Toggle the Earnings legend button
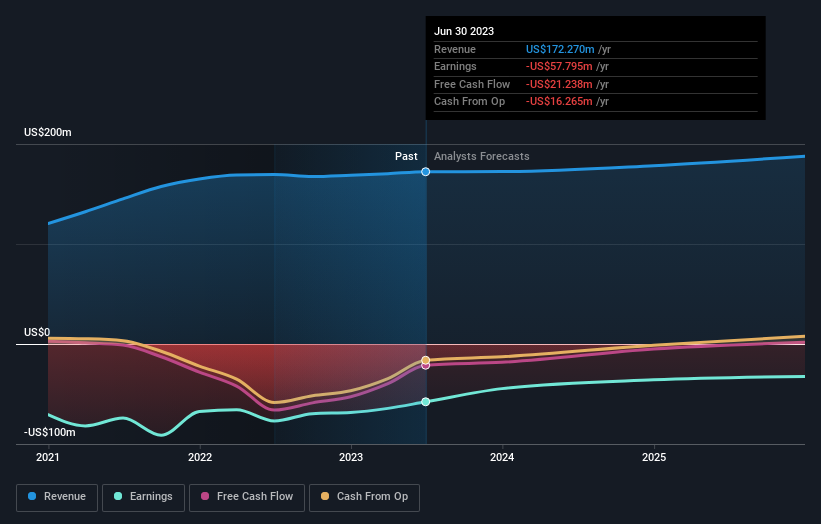Image resolution: width=821 pixels, height=524 pixels. pos(143,497)
